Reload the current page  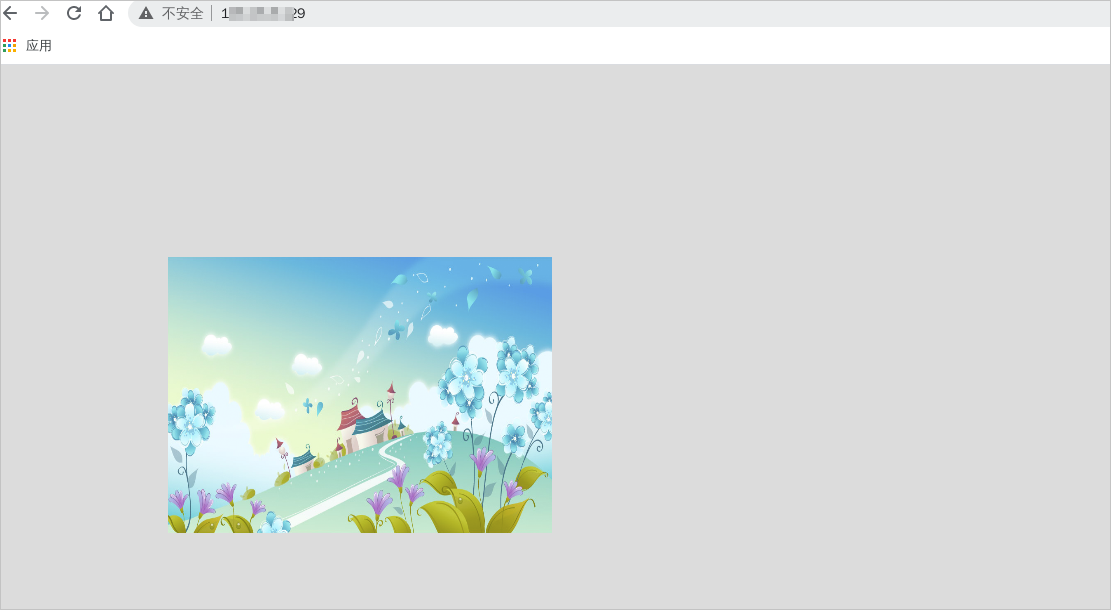[72, 14]
